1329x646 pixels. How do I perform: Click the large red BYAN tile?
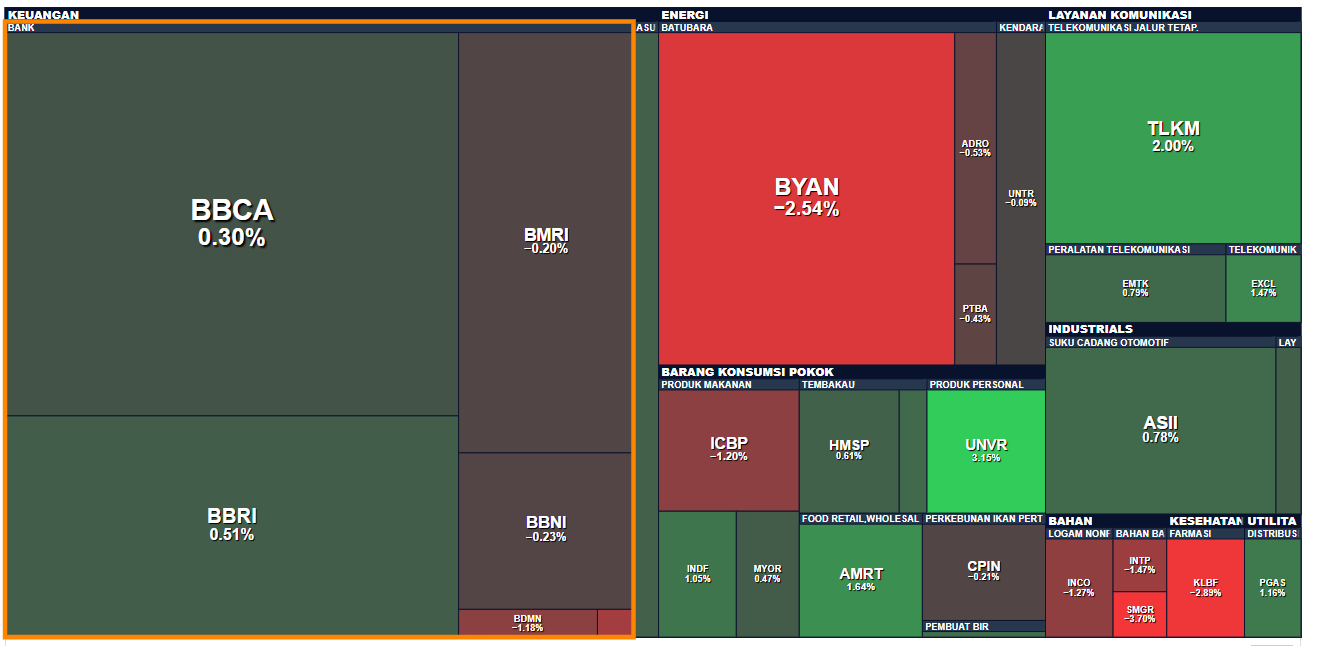(x=806, y=196)
